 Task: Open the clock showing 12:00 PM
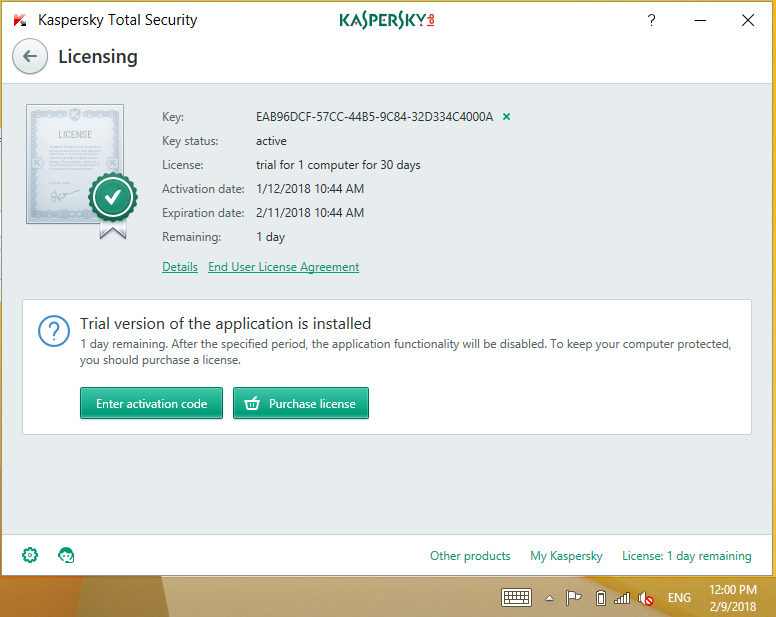732,598
